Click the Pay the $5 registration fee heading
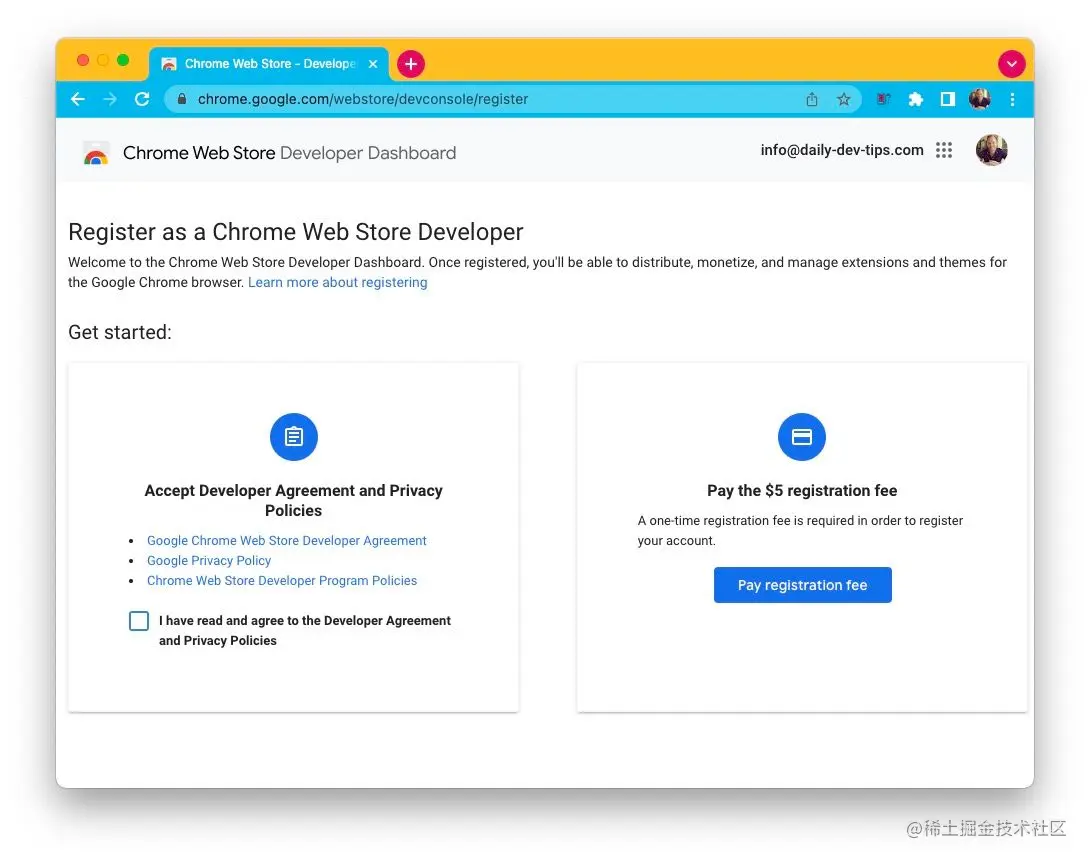This screenshot has width=1090, height=862. (802, 490)
